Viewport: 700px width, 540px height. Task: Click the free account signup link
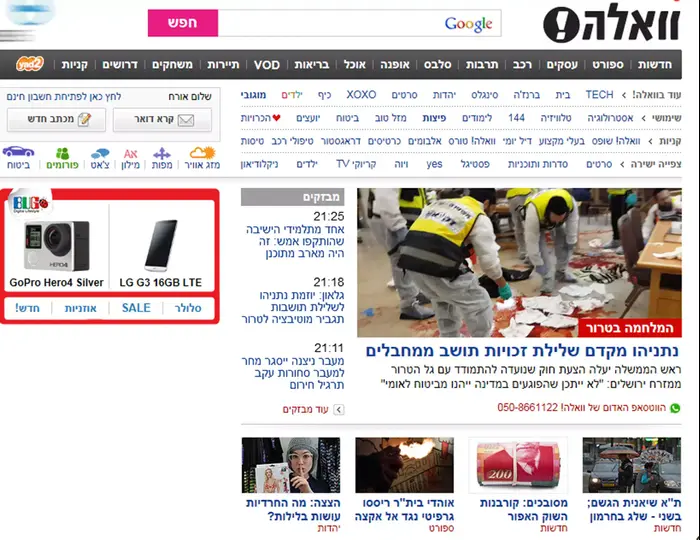coord(64,96)
